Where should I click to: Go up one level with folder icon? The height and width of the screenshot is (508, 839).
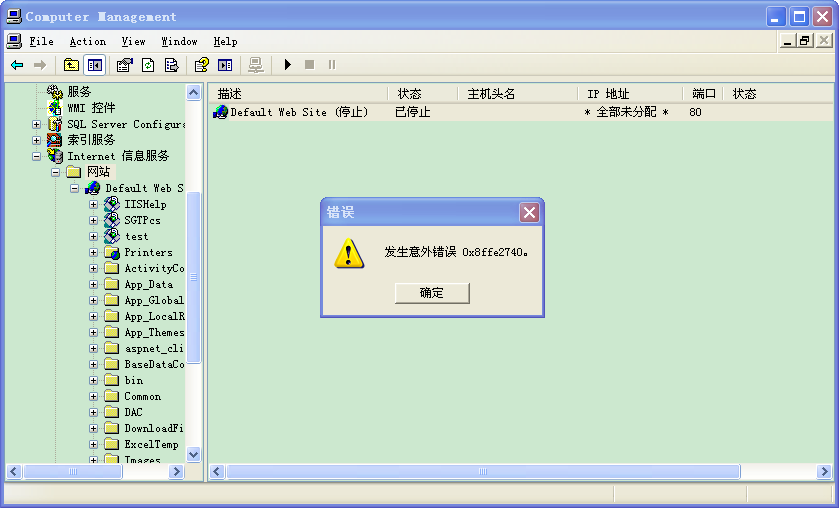[x=71, y=65]
